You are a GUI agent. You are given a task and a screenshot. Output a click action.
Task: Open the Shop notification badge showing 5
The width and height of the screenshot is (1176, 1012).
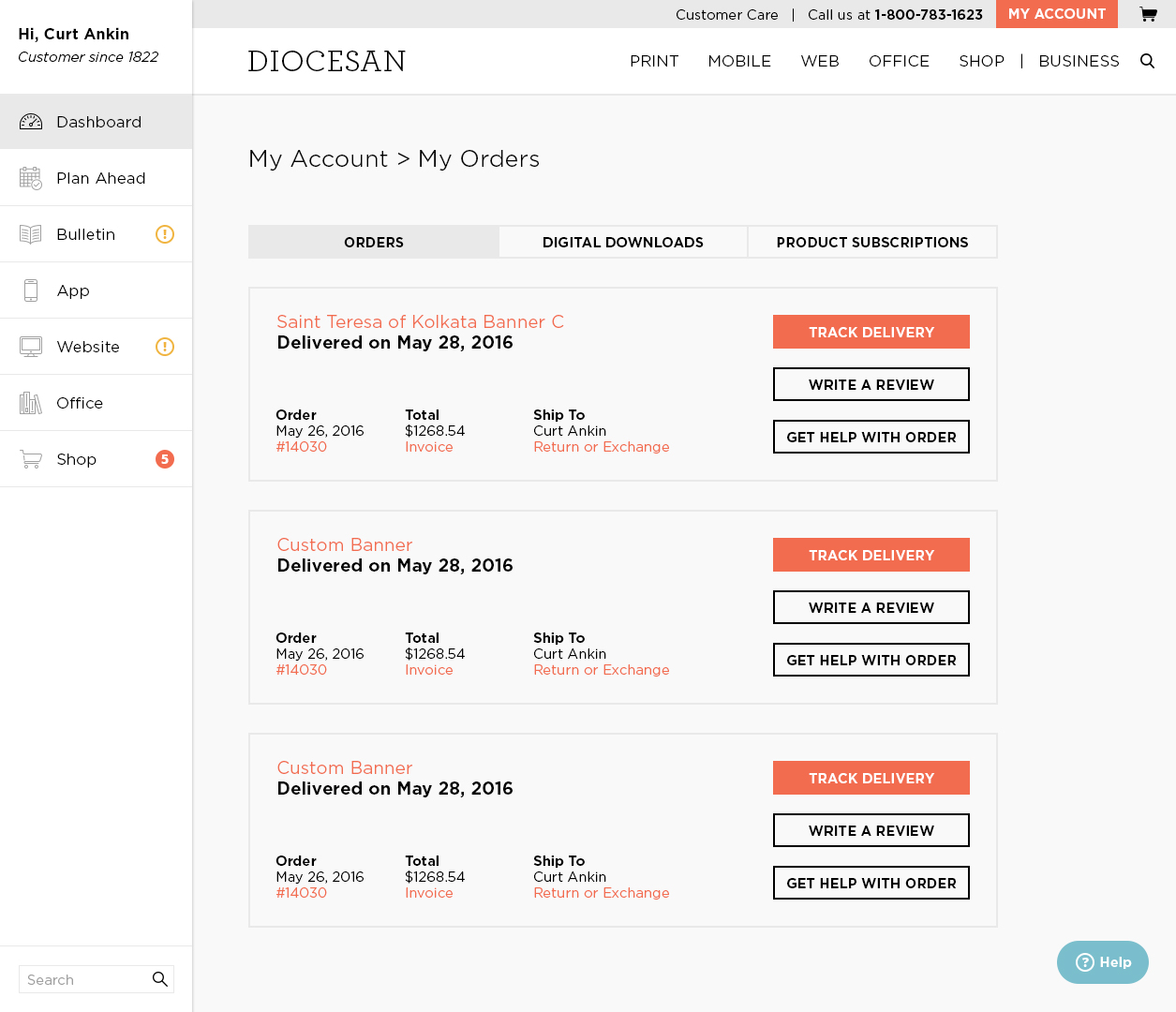165,459
